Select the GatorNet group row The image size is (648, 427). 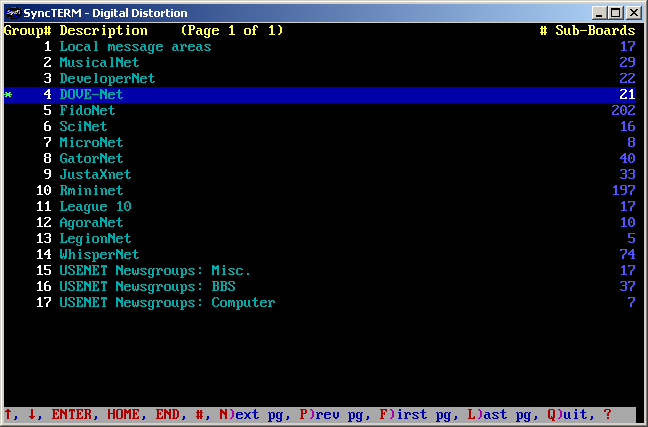tap(91, 159)
